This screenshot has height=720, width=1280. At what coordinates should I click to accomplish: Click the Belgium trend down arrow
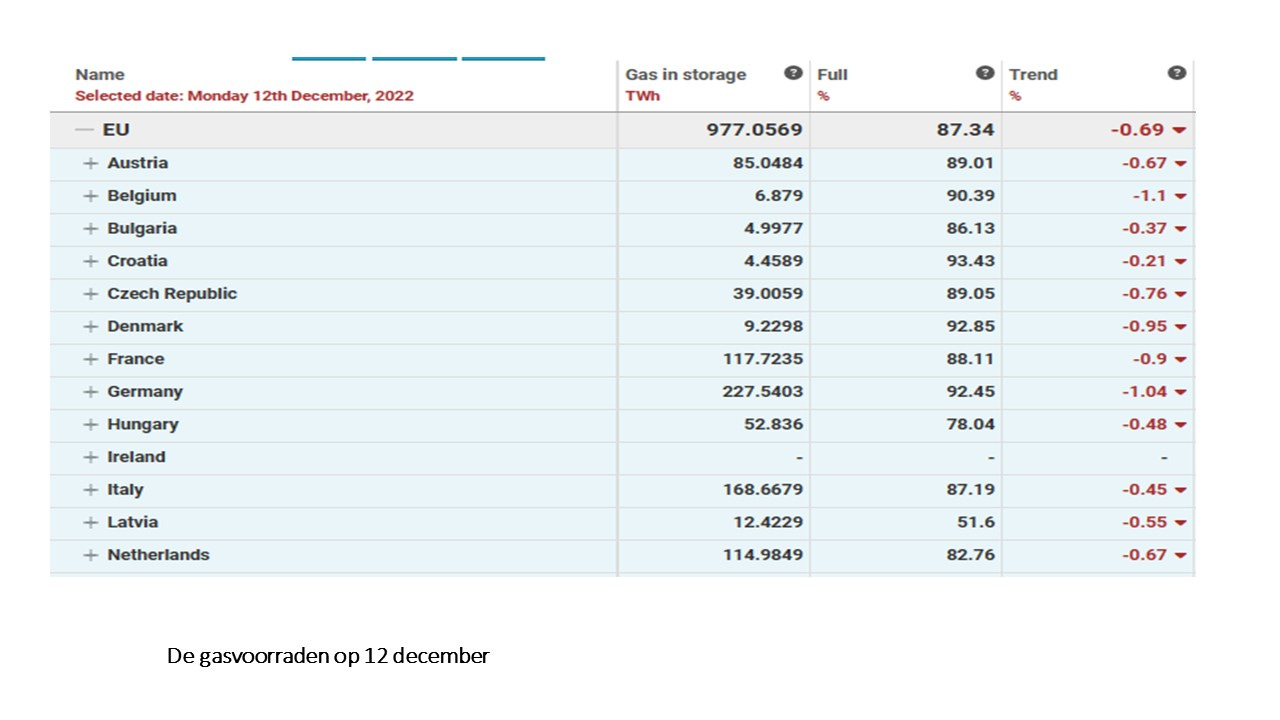(1180, 197)
